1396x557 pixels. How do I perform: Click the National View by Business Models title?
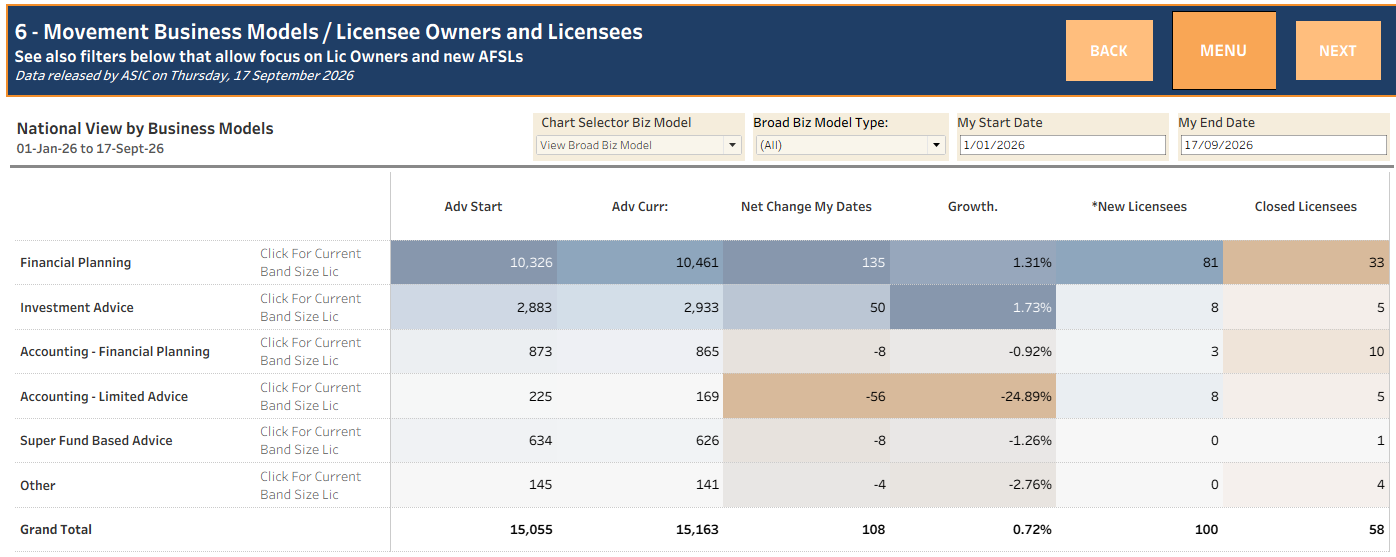coord(145,128)
